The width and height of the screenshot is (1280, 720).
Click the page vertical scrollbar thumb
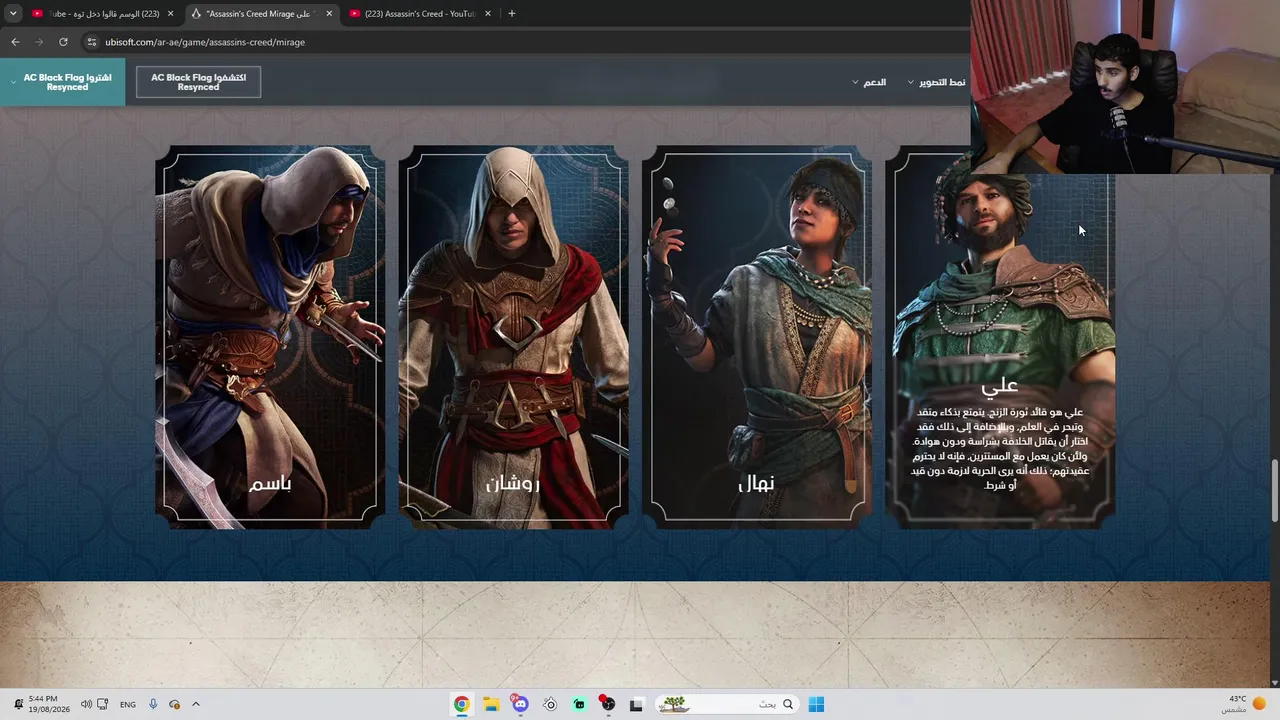[x=1274, y=490]
